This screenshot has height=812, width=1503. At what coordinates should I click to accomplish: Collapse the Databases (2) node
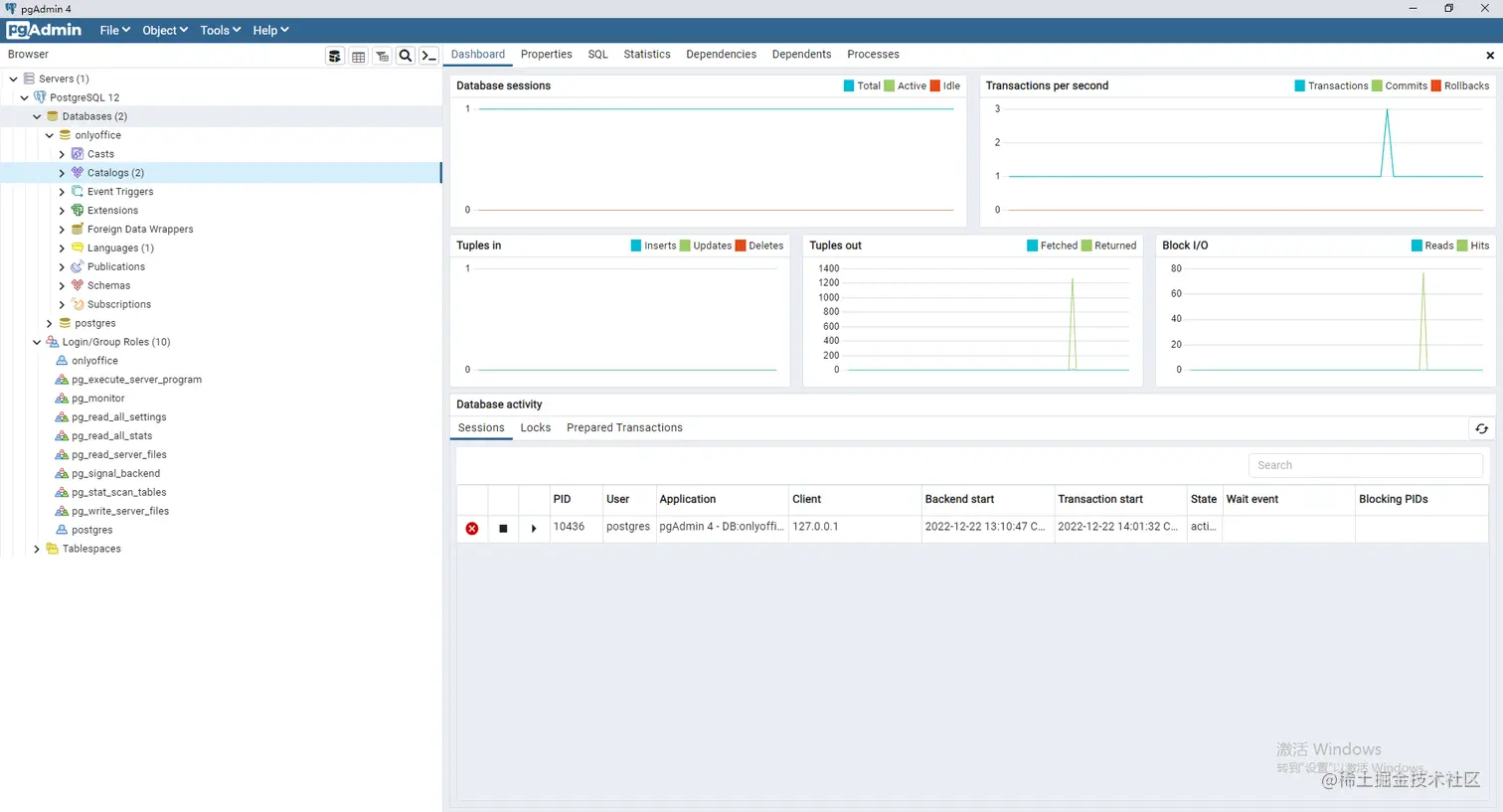tap(37, 116)
